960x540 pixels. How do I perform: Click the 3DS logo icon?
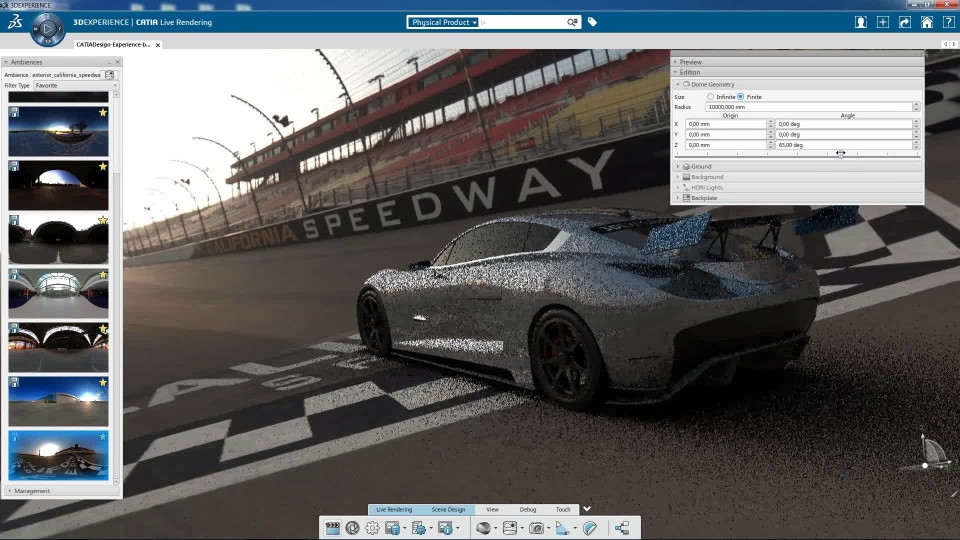15,23
